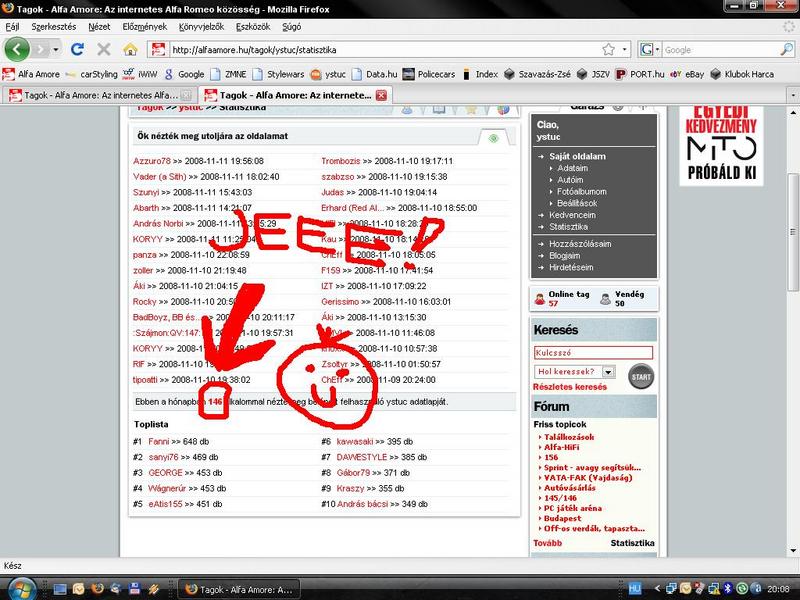Open the Nézet menu
800x600 pixels.
[x=99, y=27]
